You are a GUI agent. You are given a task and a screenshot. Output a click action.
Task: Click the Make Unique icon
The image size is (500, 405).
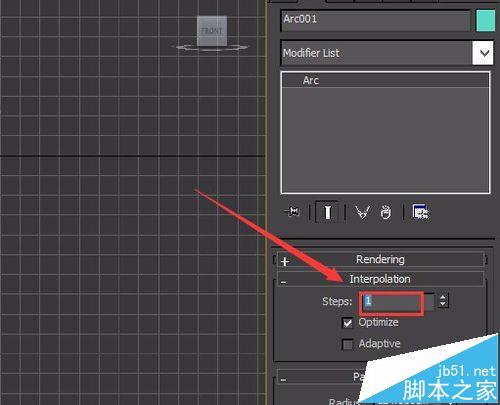pyautogui.click(x=362, y=212)
